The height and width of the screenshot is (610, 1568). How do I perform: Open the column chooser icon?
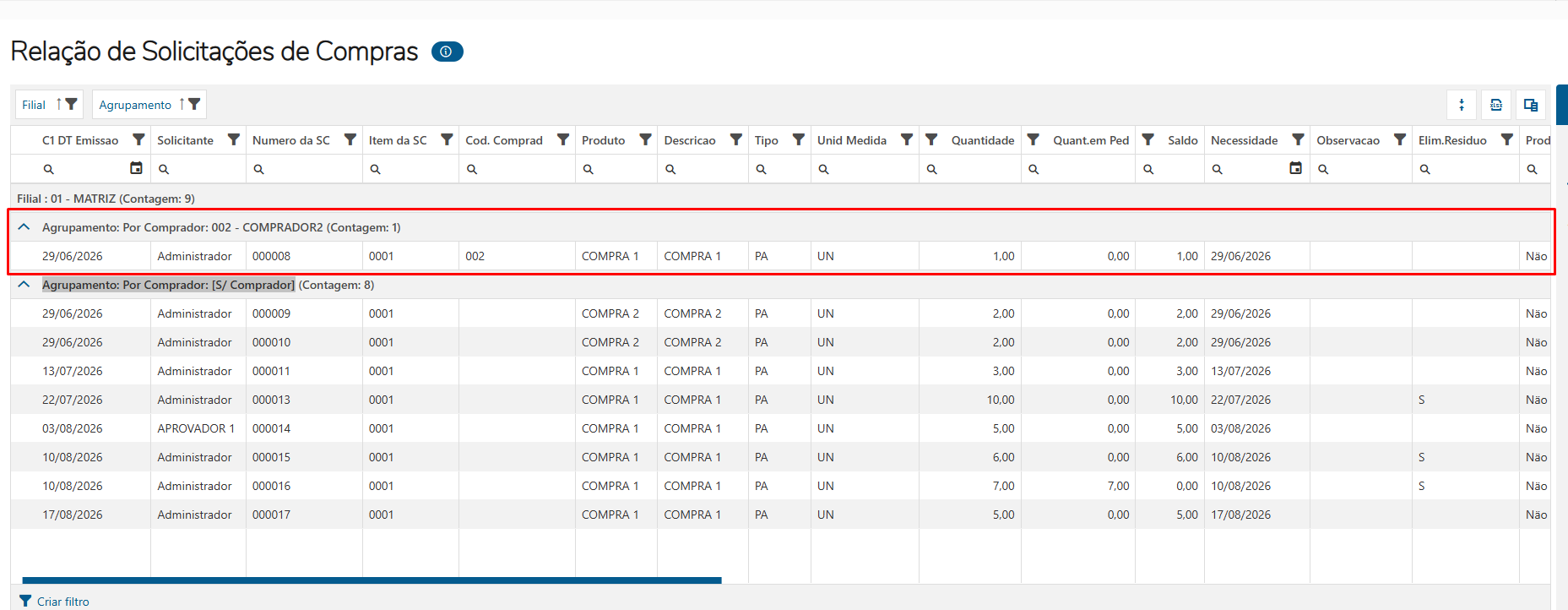(x=1531, y=105)
